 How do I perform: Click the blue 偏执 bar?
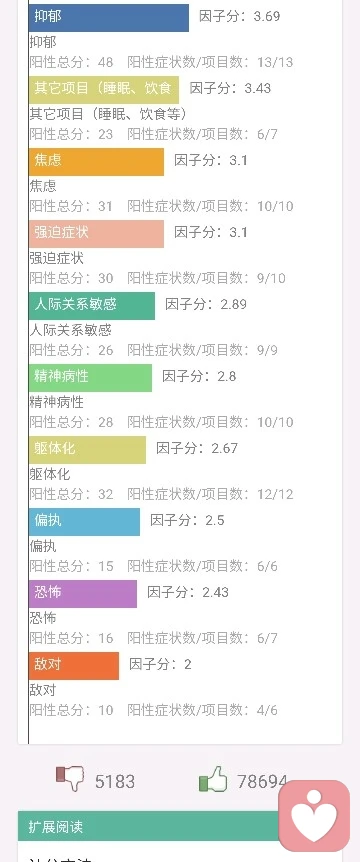coord(84,522)
